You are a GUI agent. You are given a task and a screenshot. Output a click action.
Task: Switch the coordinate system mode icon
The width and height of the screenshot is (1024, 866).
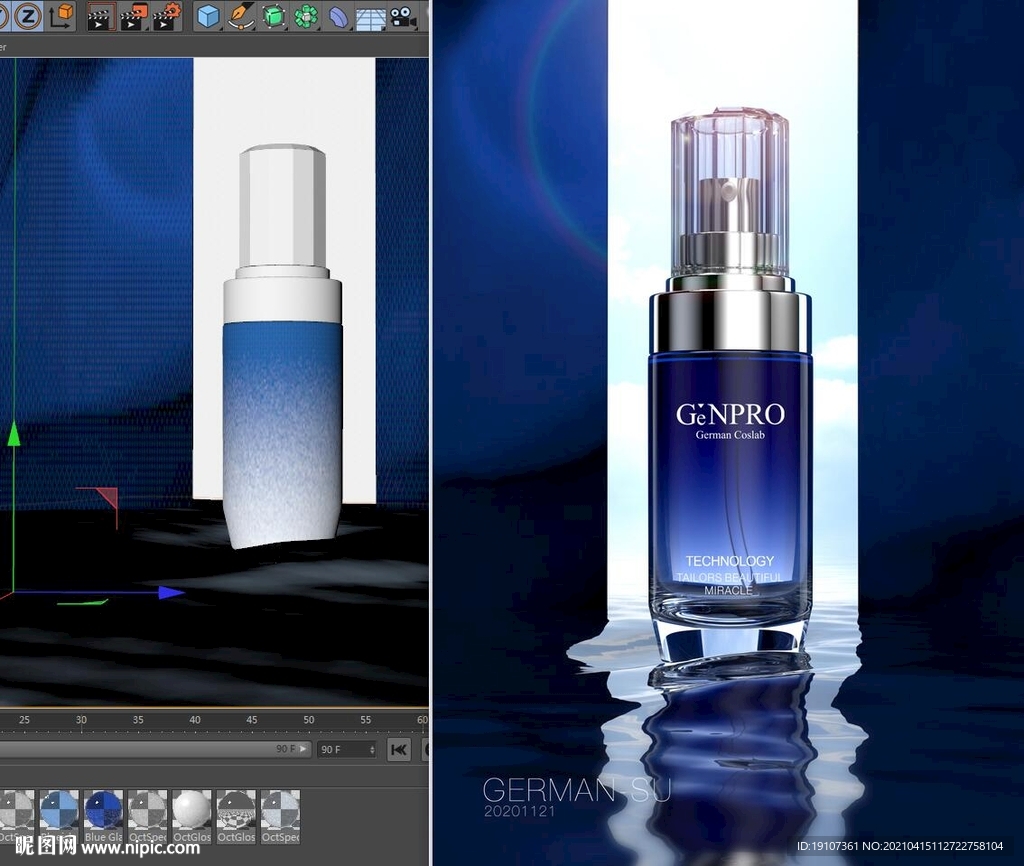click(x=61, y=16)
